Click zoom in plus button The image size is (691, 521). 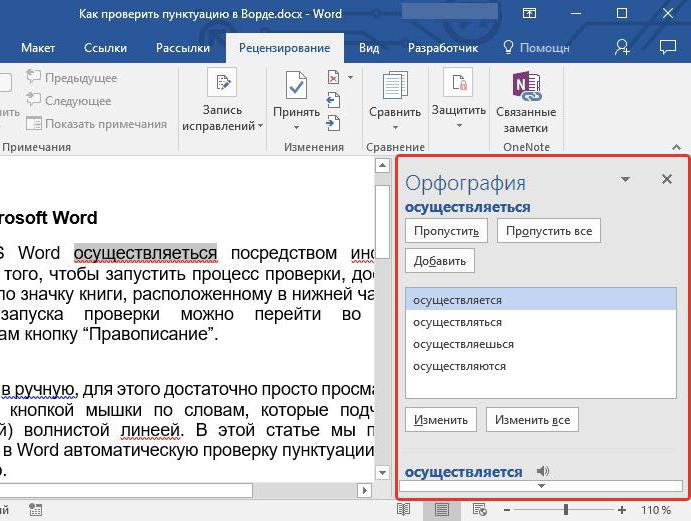(622, 510)
